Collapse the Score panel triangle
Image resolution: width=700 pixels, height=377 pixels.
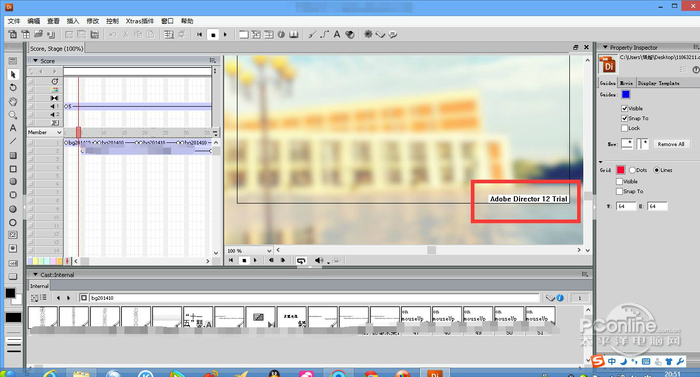pyautogui.click(x=35, y=61)
